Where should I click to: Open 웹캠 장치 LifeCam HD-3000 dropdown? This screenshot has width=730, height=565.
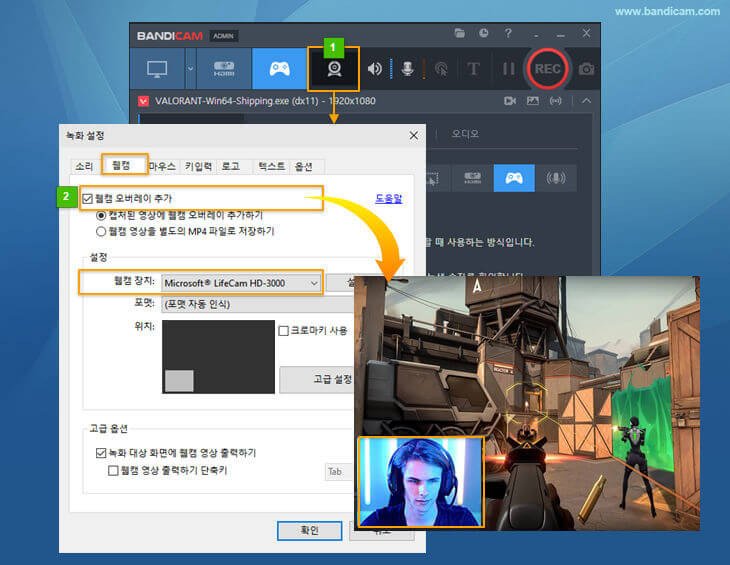tap(241, 283)
